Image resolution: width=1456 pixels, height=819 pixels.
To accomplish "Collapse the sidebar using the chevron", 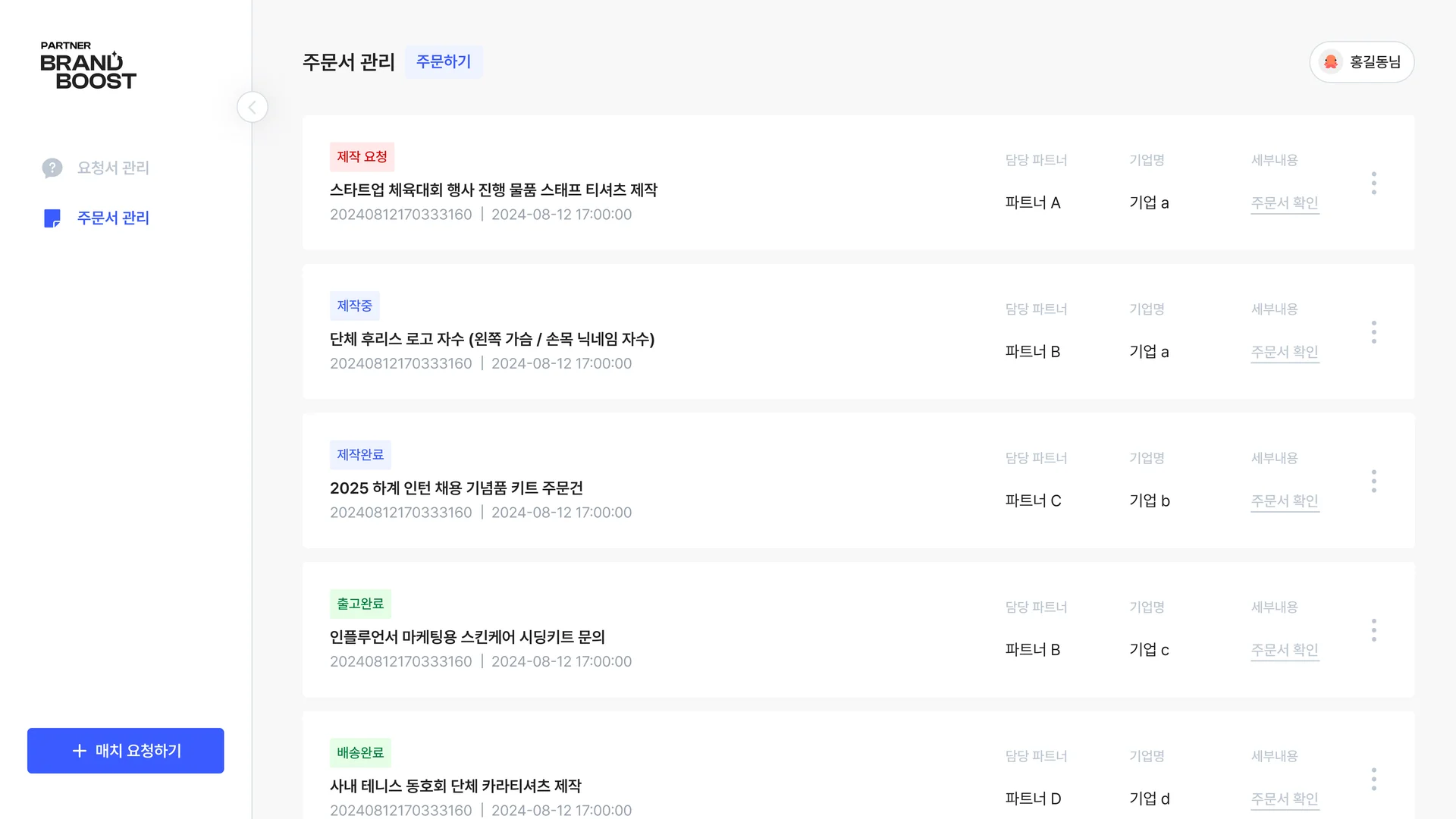I will (252, 107).
